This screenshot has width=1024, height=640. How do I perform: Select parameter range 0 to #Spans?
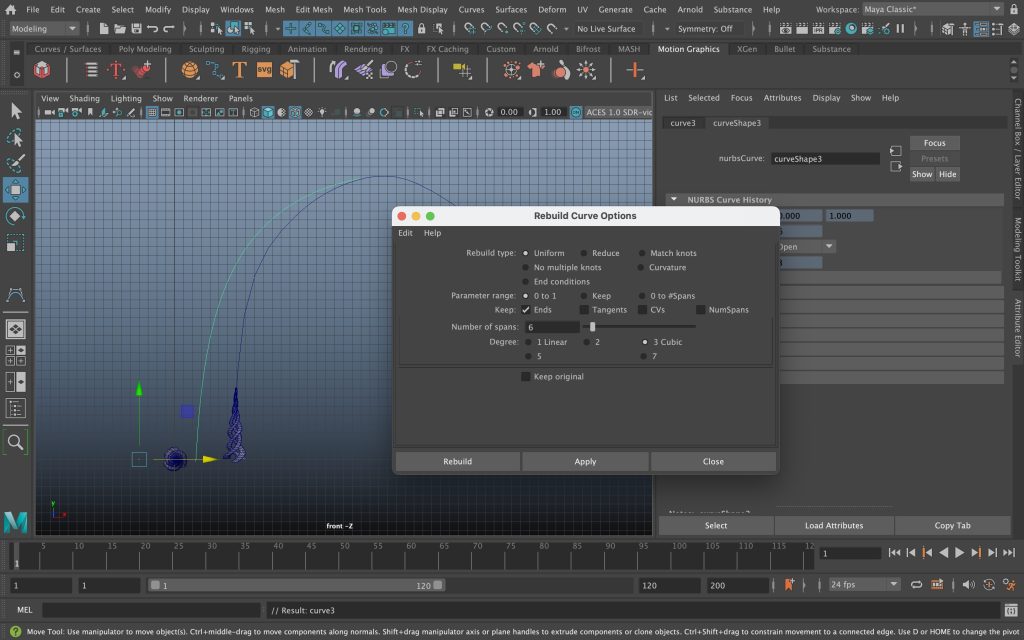pos(642,296)
